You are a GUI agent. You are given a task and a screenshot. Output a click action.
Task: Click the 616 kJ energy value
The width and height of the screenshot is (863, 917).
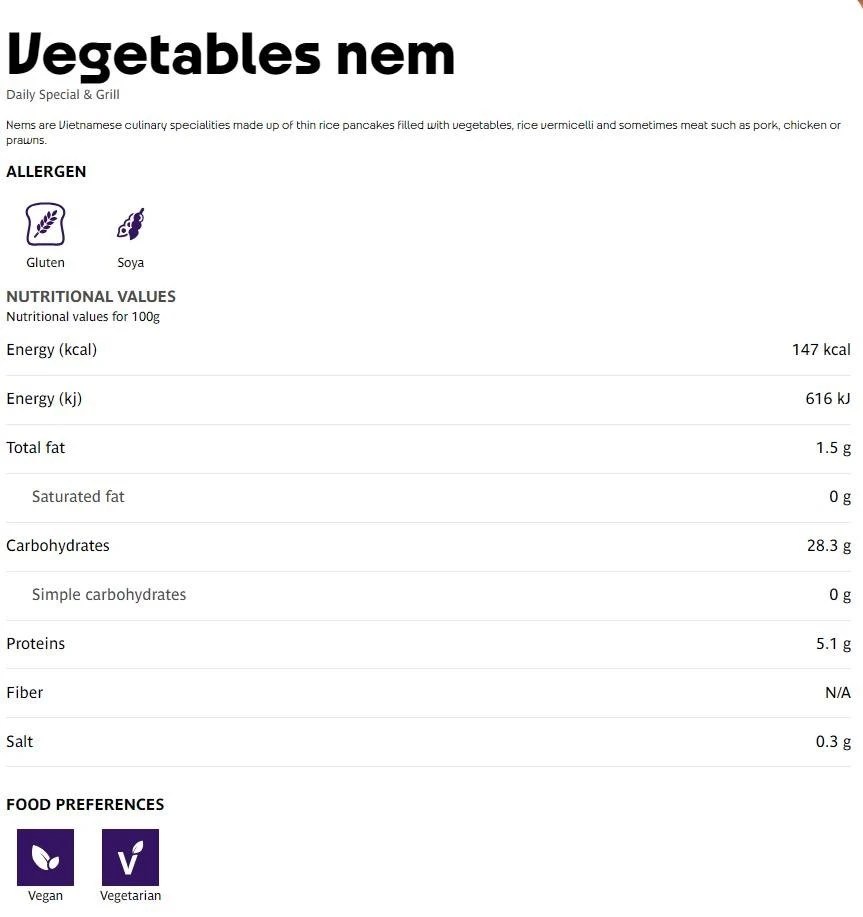tap(828, 399)
